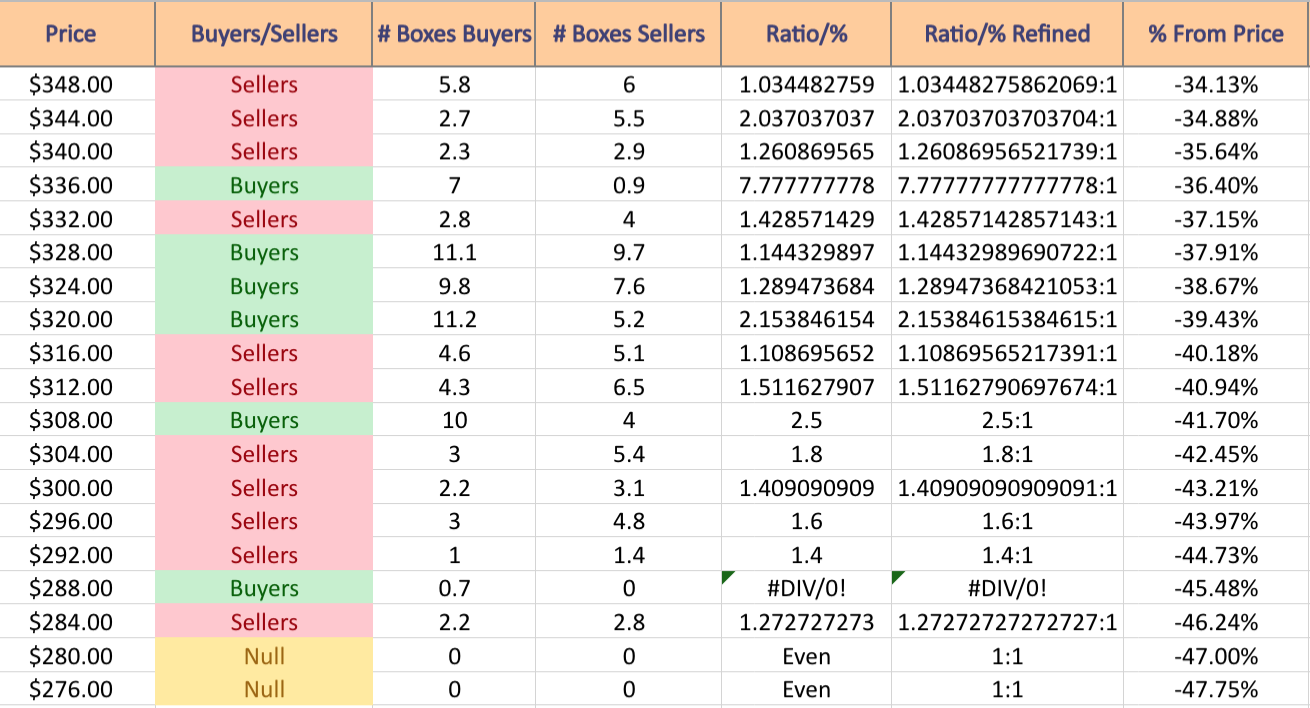Click the # Boxes Buyers header

[x=454, y=33]
